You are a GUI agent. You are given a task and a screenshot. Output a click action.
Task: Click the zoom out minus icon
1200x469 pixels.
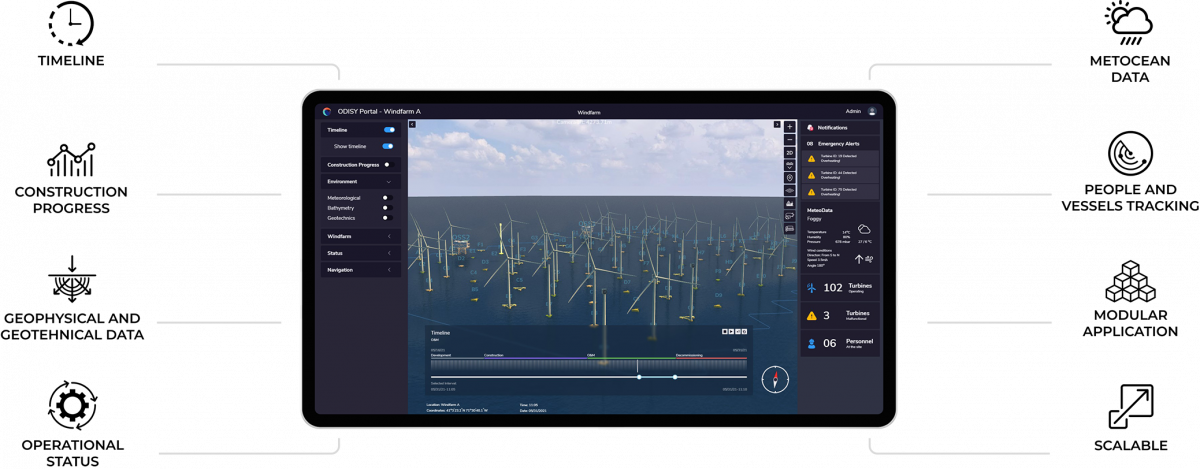789,140
